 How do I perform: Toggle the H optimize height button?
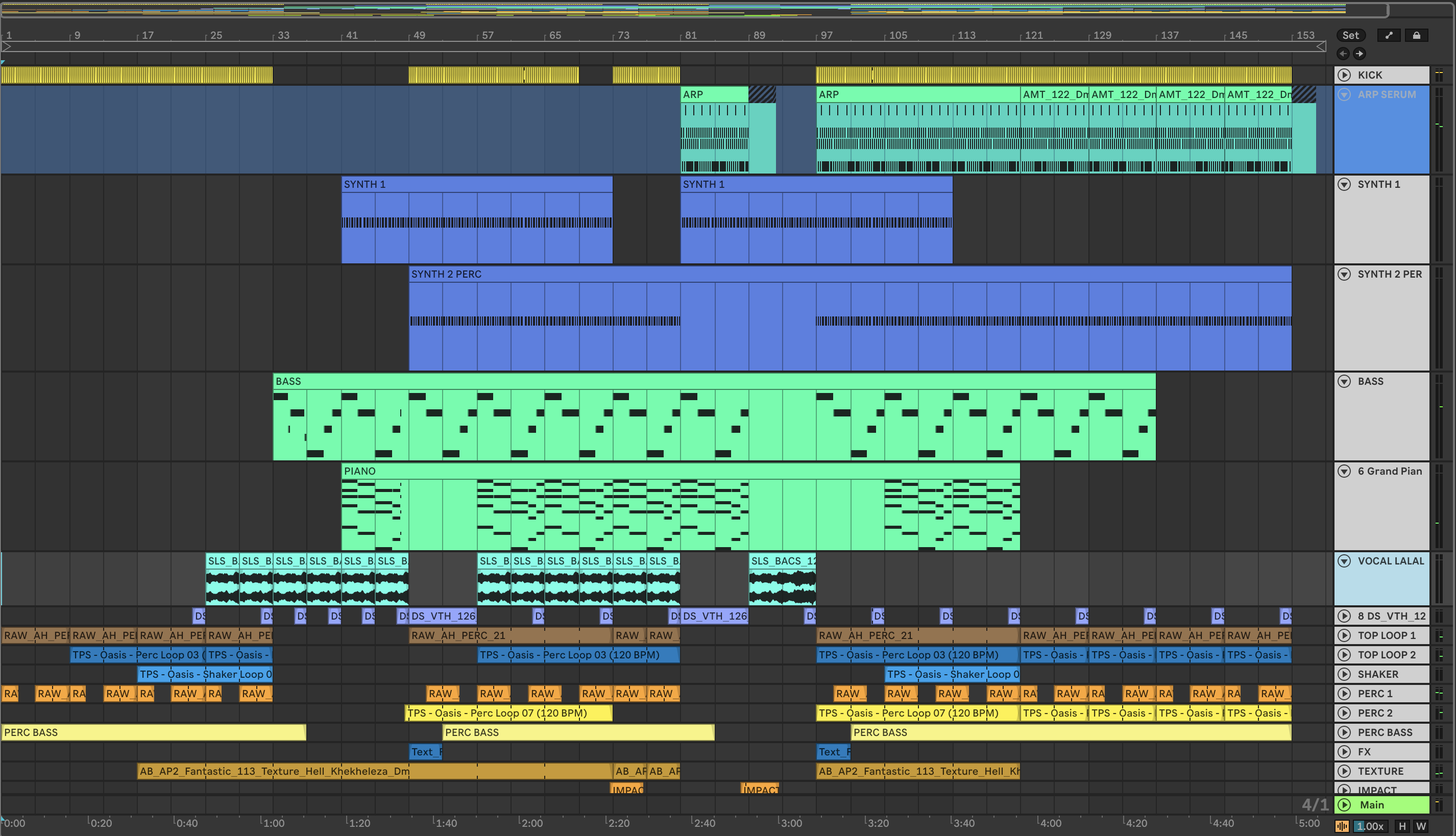click(1402, 826)
